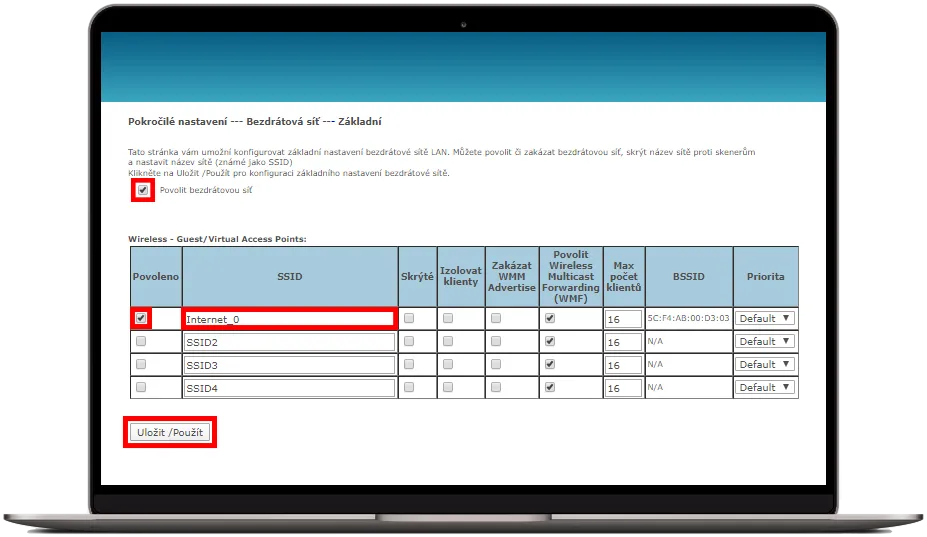927x537 pixels.
Task: Select Max počet klientů field for Internet_0
Action: (622, 319)
